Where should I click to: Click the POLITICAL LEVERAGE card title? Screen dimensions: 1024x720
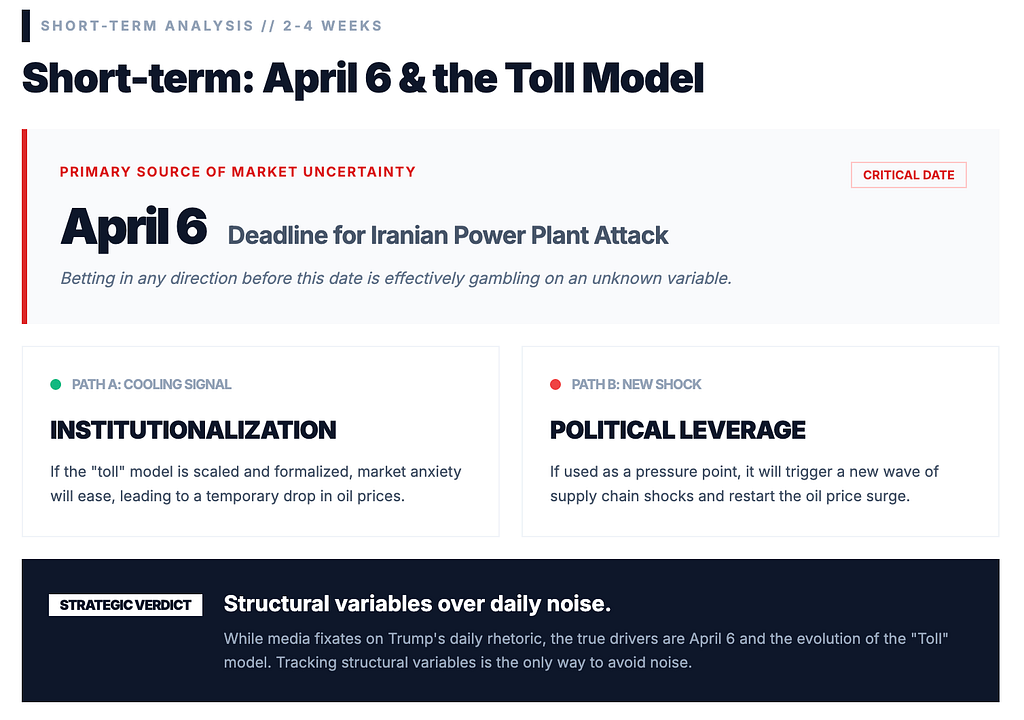tap(677, 430)
